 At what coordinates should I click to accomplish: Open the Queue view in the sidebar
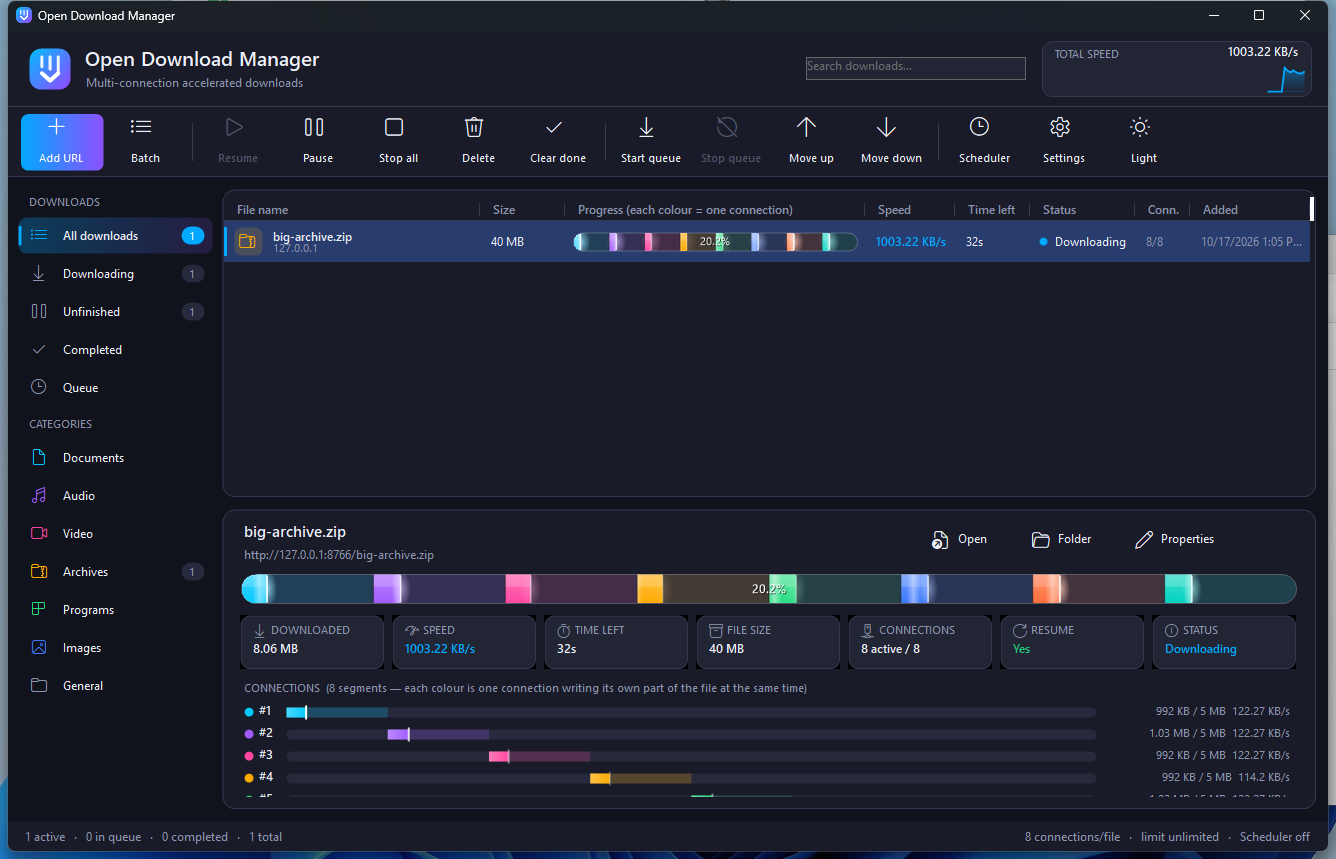pos(115,388)
